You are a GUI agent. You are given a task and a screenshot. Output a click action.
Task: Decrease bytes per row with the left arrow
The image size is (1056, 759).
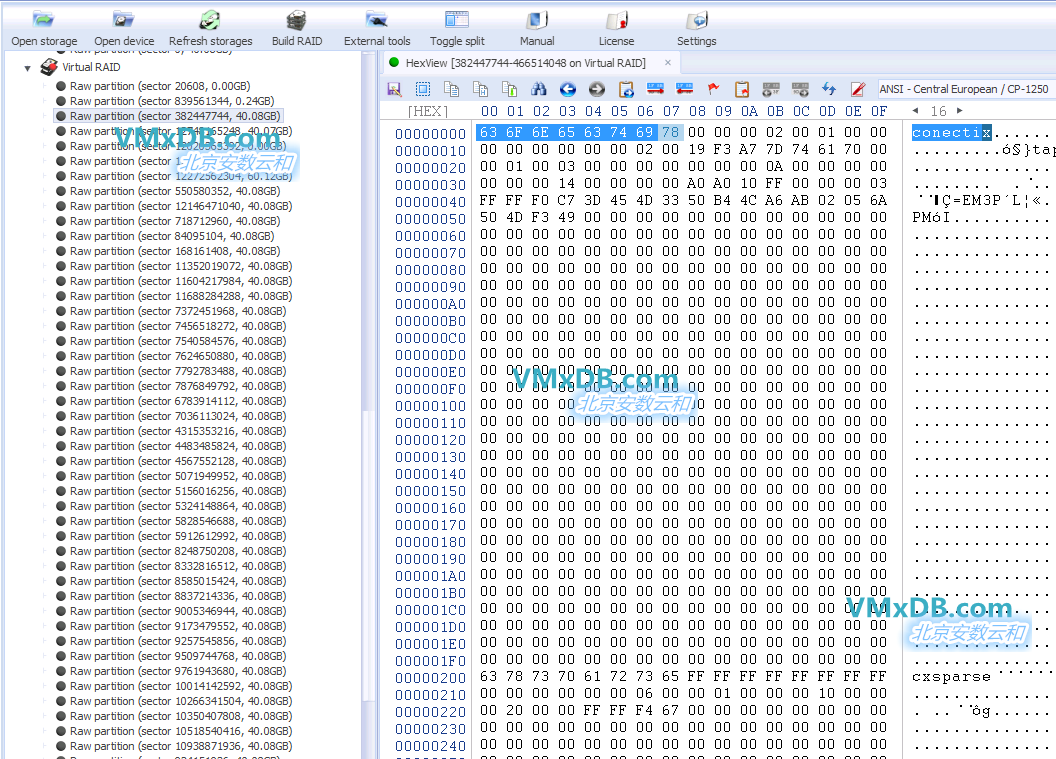coord(915,110)
